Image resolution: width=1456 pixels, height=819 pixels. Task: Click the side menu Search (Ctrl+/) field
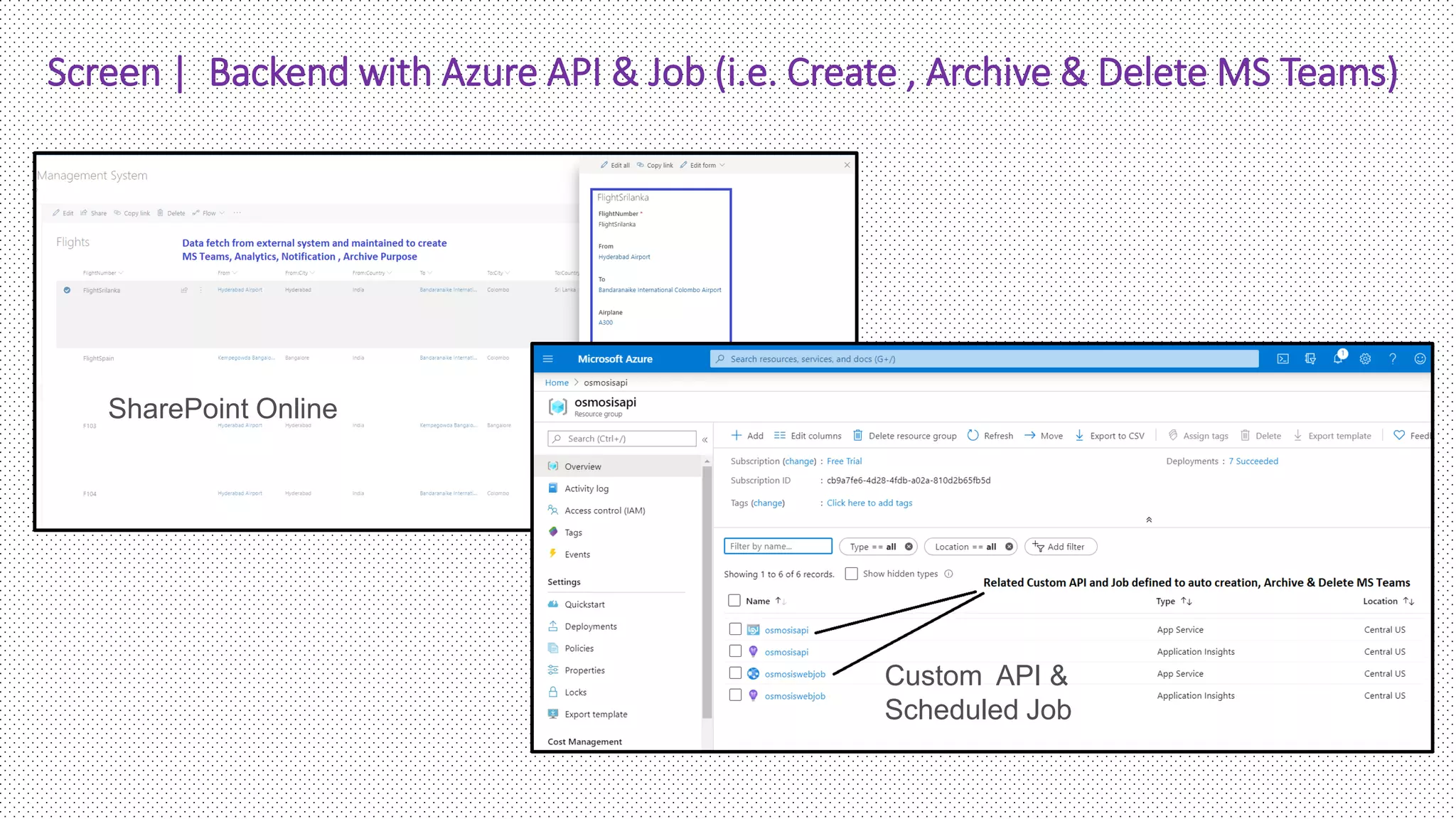tap(622, 439)
